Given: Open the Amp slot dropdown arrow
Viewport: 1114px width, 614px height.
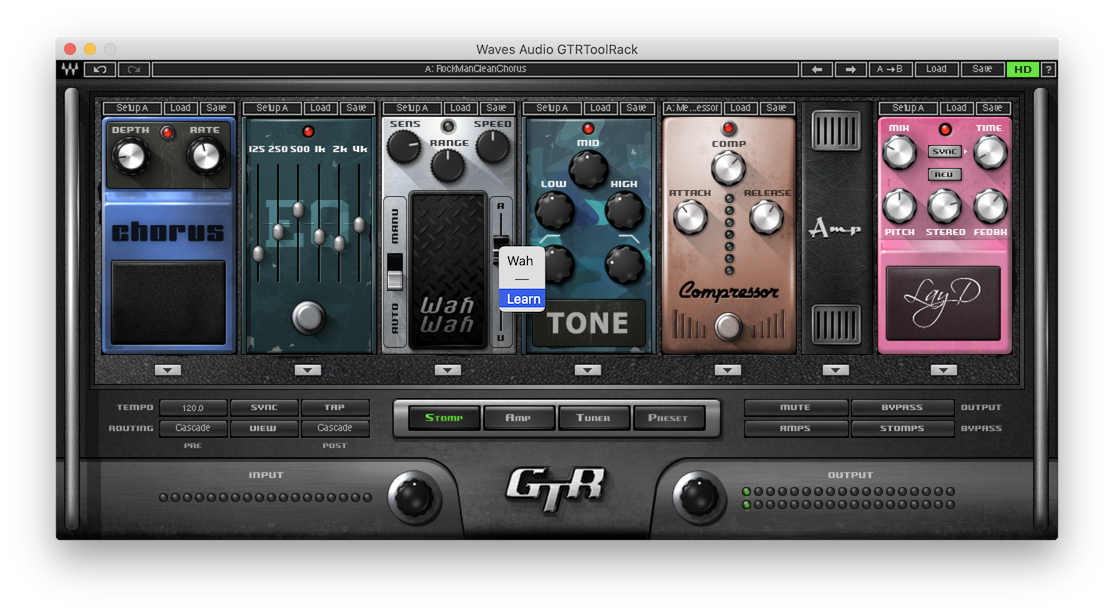Looking at the screenshot, I should coord(836,370).
